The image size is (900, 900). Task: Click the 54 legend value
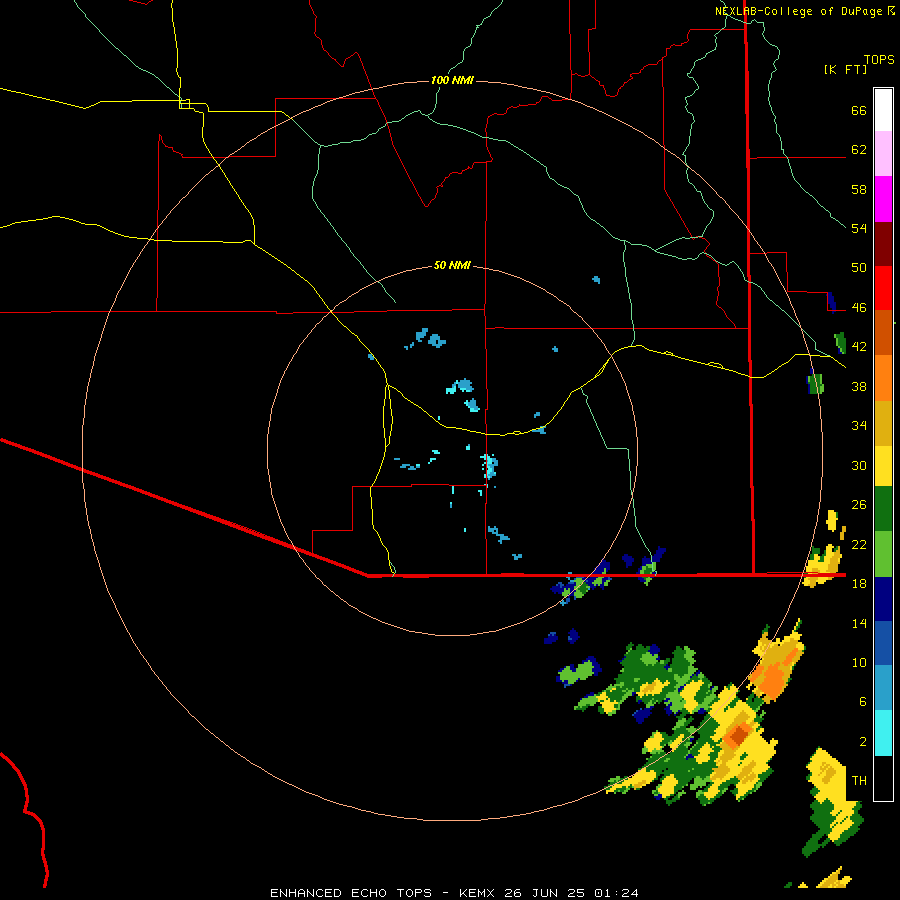click(x=859, y=228)
